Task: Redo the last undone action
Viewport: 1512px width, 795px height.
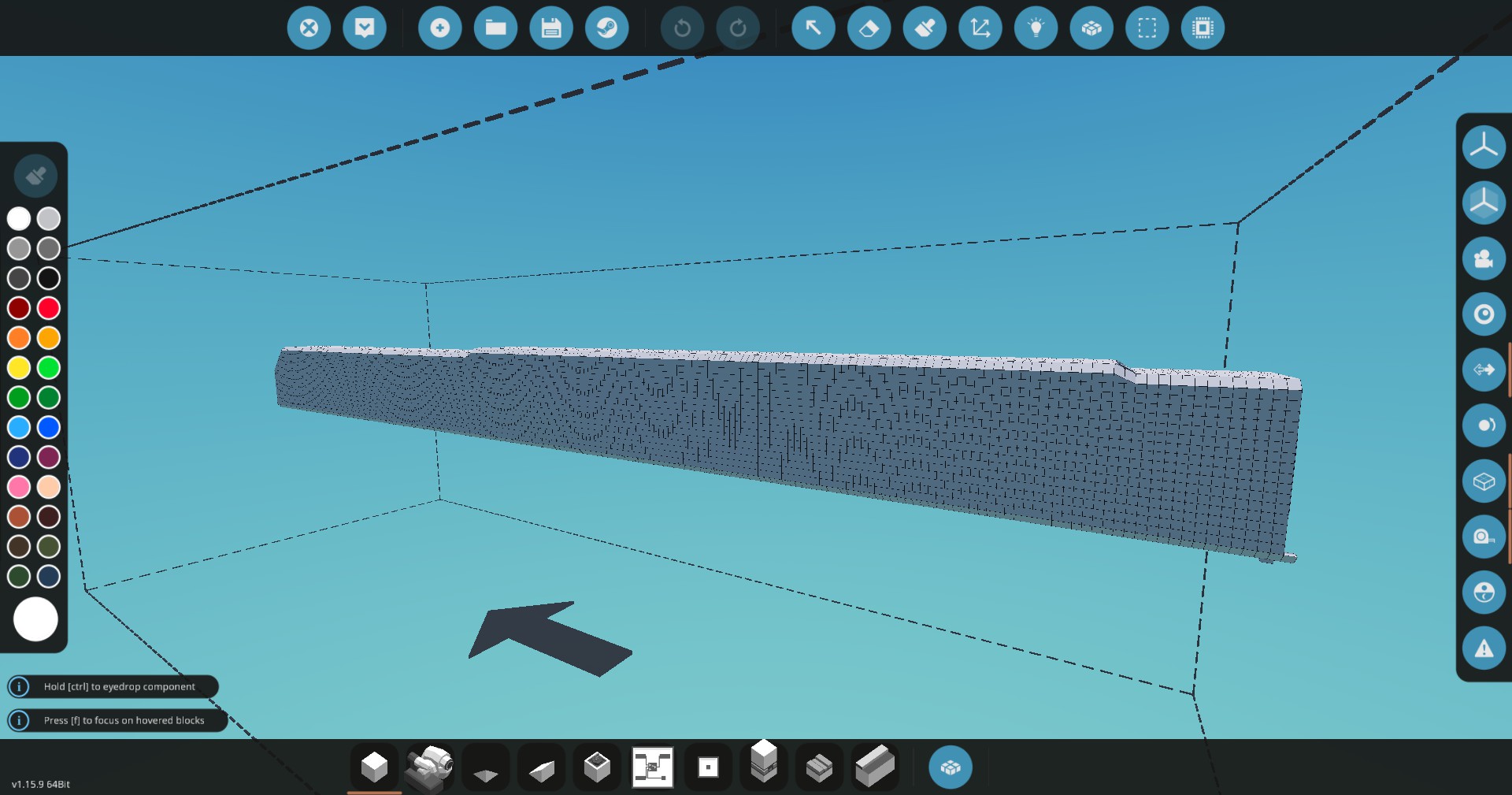Action: coord(738,28)
